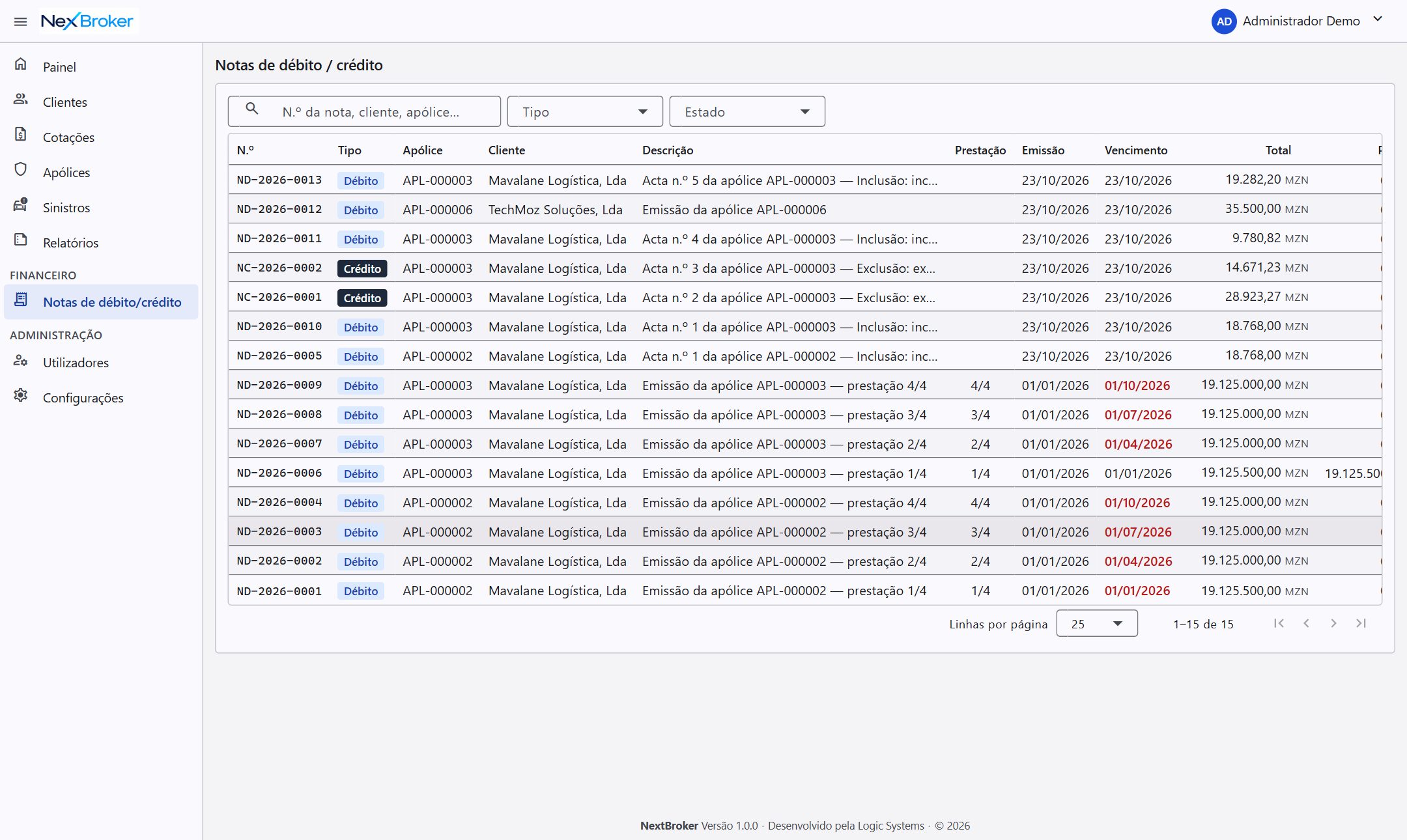Click the Relatórios report icon

pos(21,240)
